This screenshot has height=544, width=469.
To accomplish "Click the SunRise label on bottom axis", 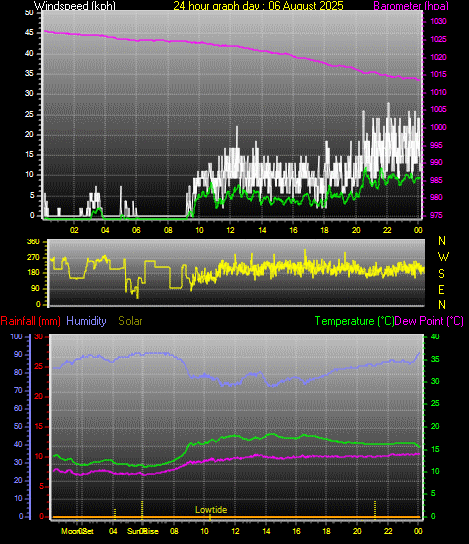I will tap(143, 531).
